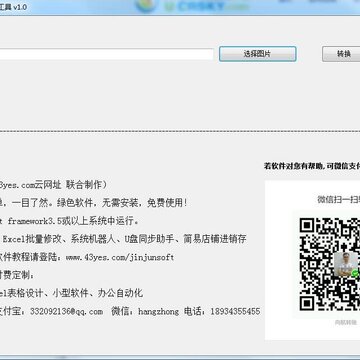Click the avatar in the QR code
Viewport: 360px width, 360px height.
[346, 264]
